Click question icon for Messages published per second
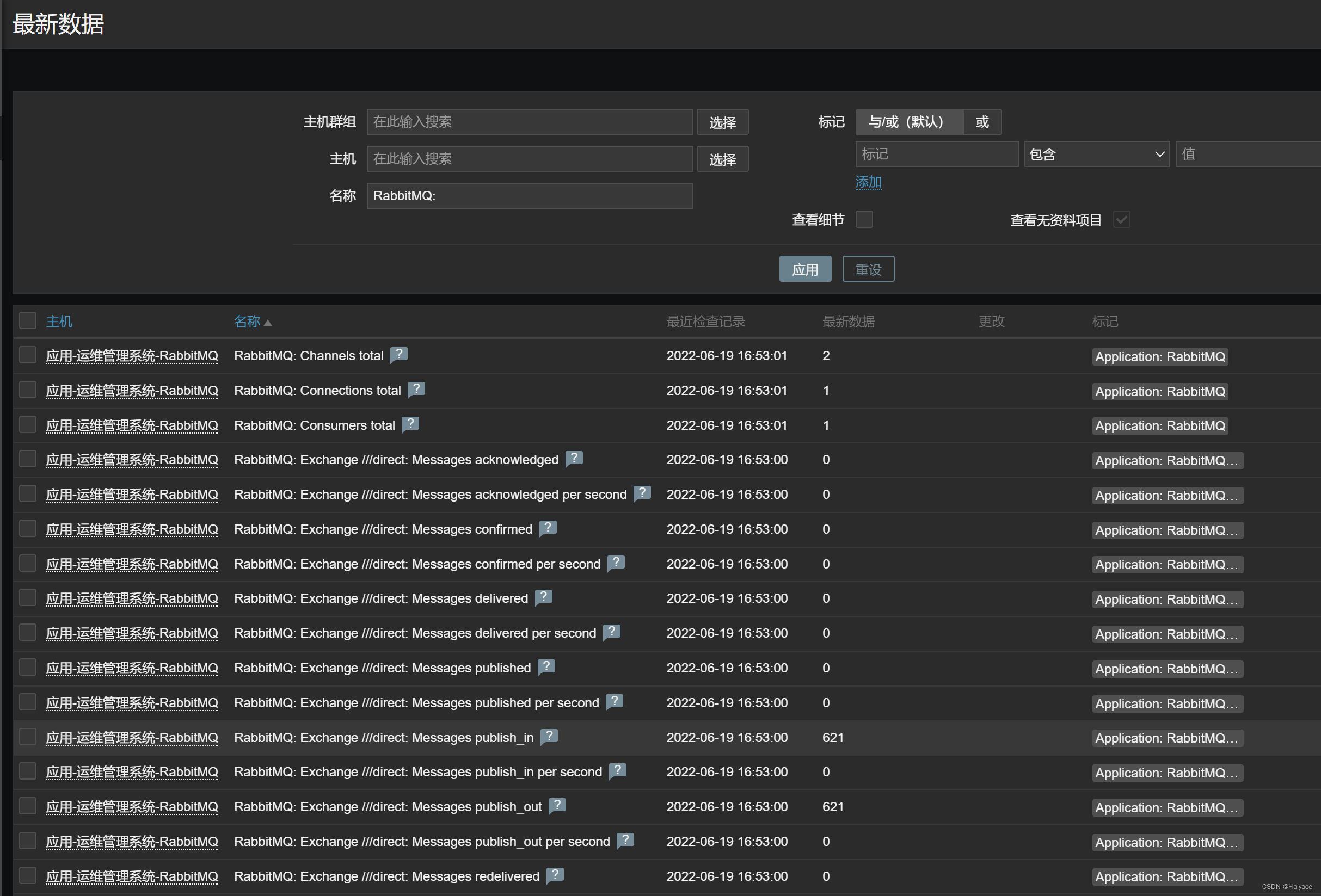 coord(615,701)
